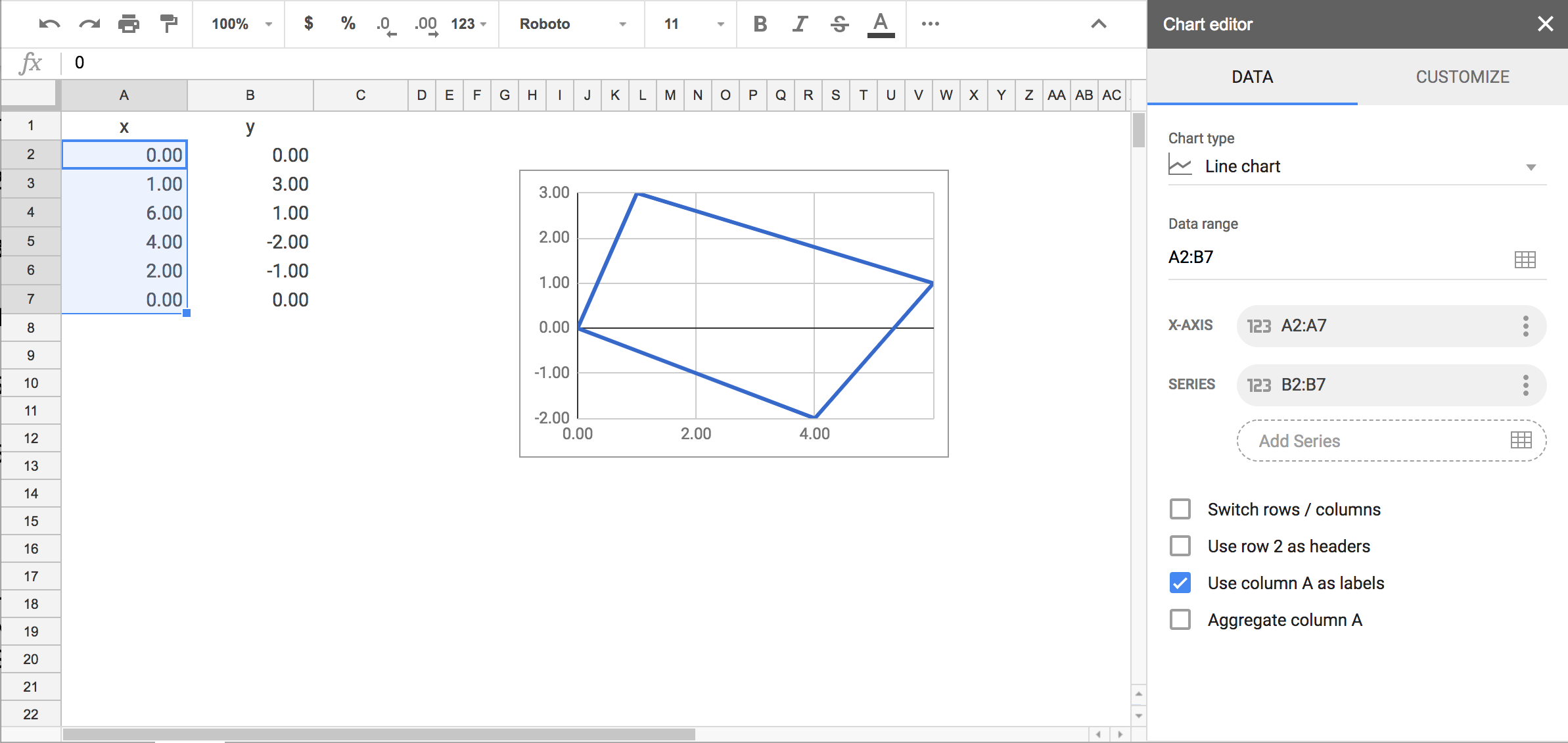Click the horizontal scroll right arrow
1568x743 pixels.
coord(1120,734)
